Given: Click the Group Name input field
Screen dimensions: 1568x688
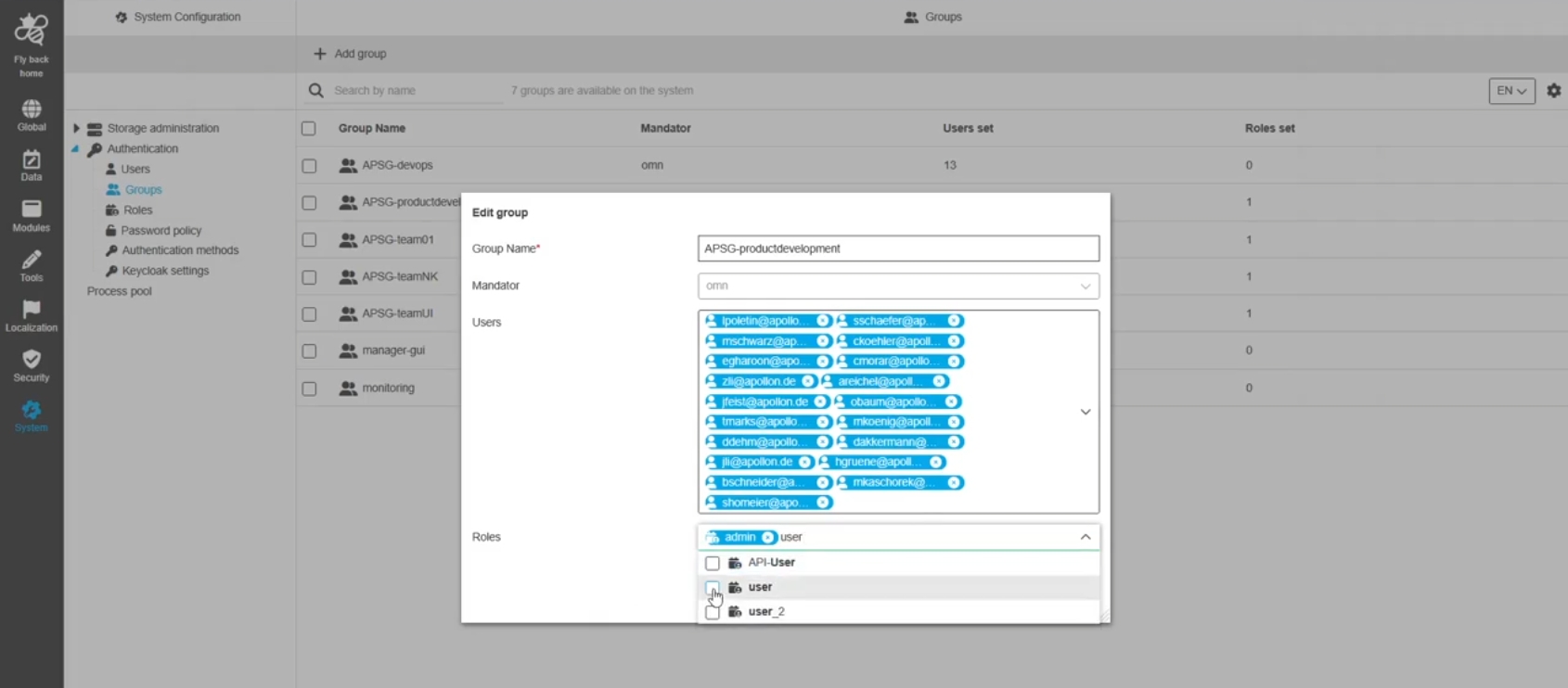Looking at the screenshot, I should coord(897,248).
